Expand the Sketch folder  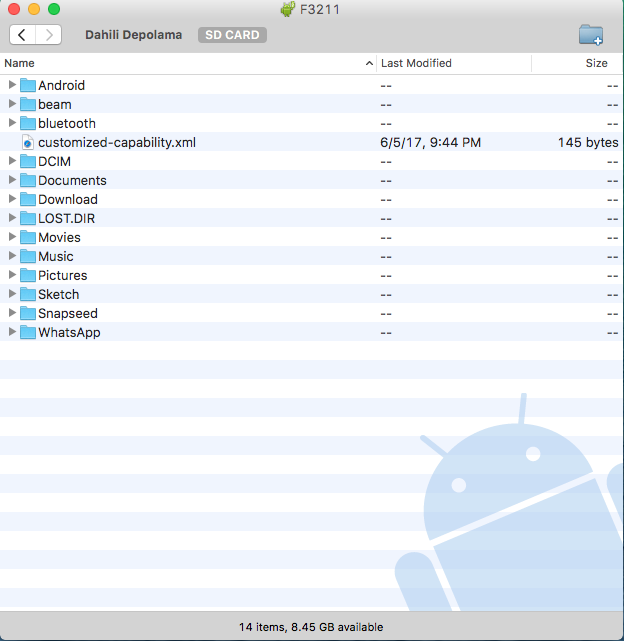pyautogui.click(x=12, y=294)
